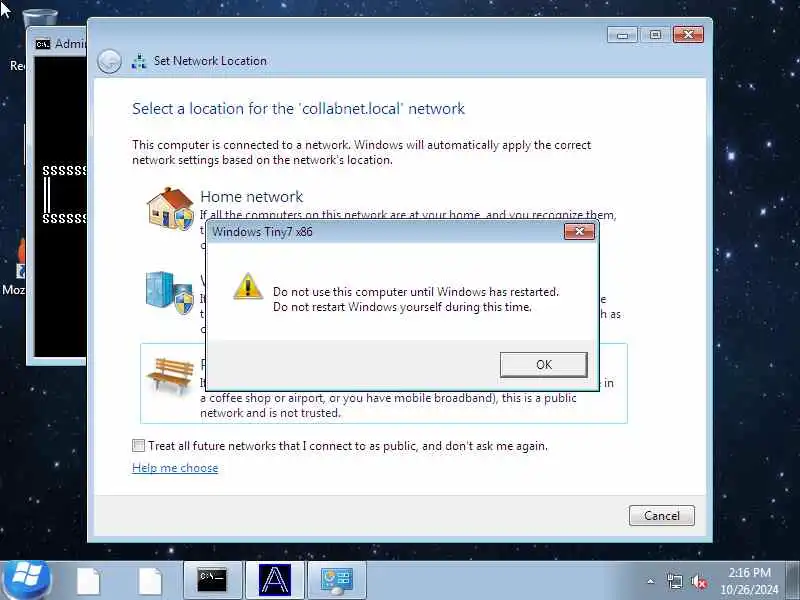Click the Home network heading text
Screen dimensions: 800x600
pyautogui.click(x=252, y=196)
